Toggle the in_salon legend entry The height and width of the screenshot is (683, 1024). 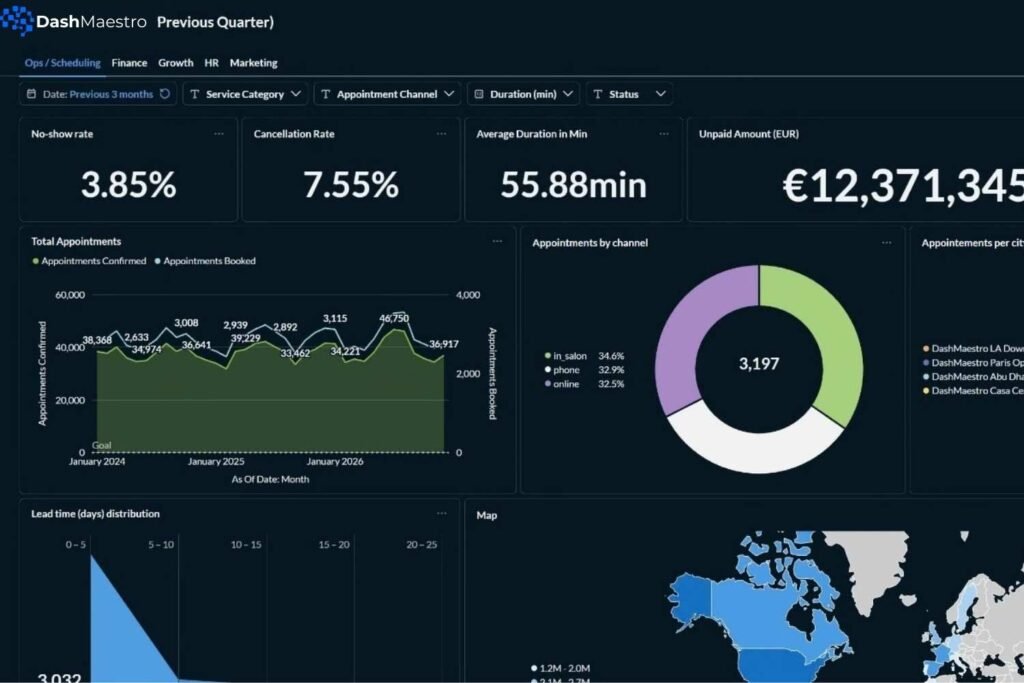click(x=569, y=356)
